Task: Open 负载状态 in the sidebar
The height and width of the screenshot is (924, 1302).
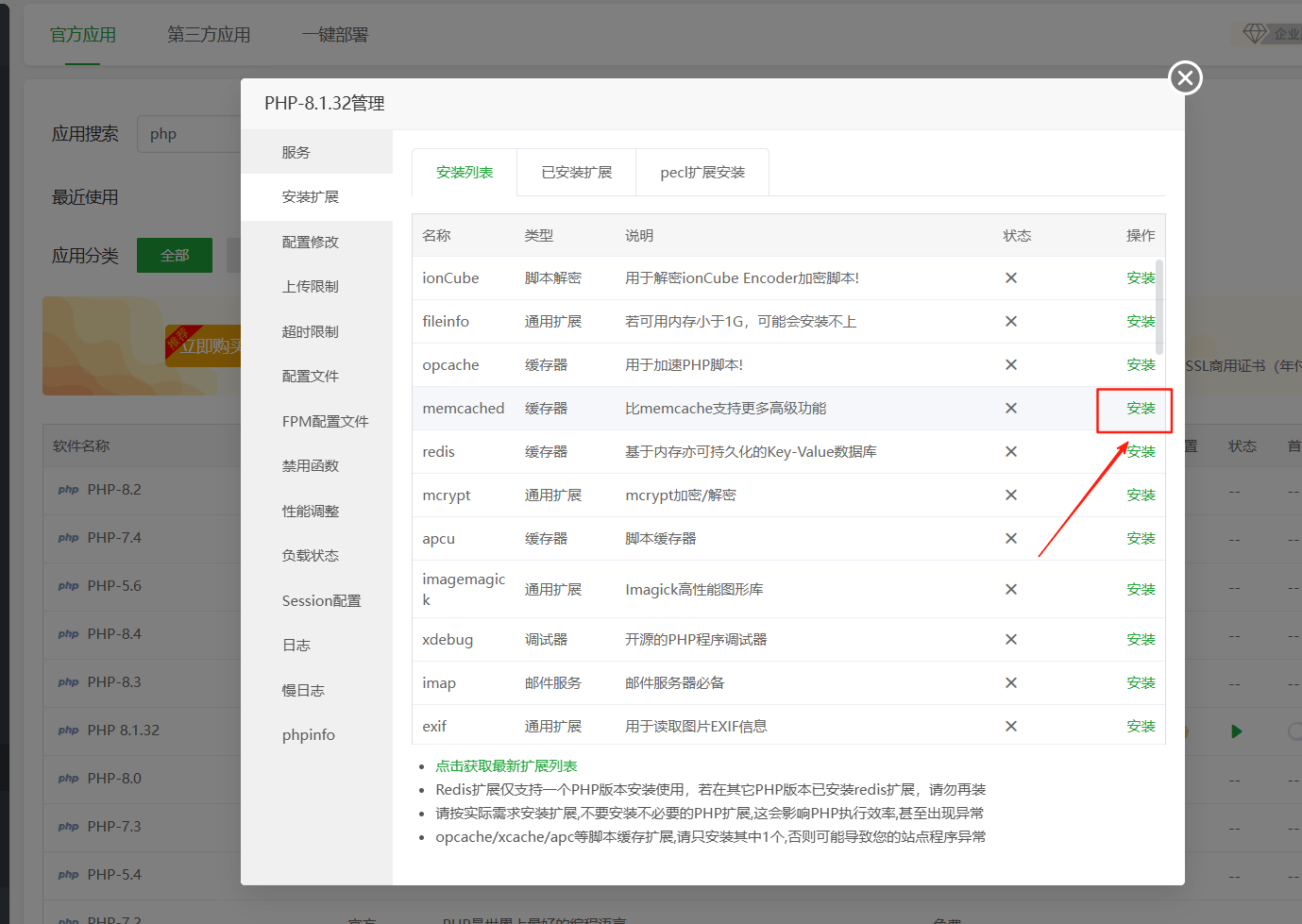Action: [316, 555]
